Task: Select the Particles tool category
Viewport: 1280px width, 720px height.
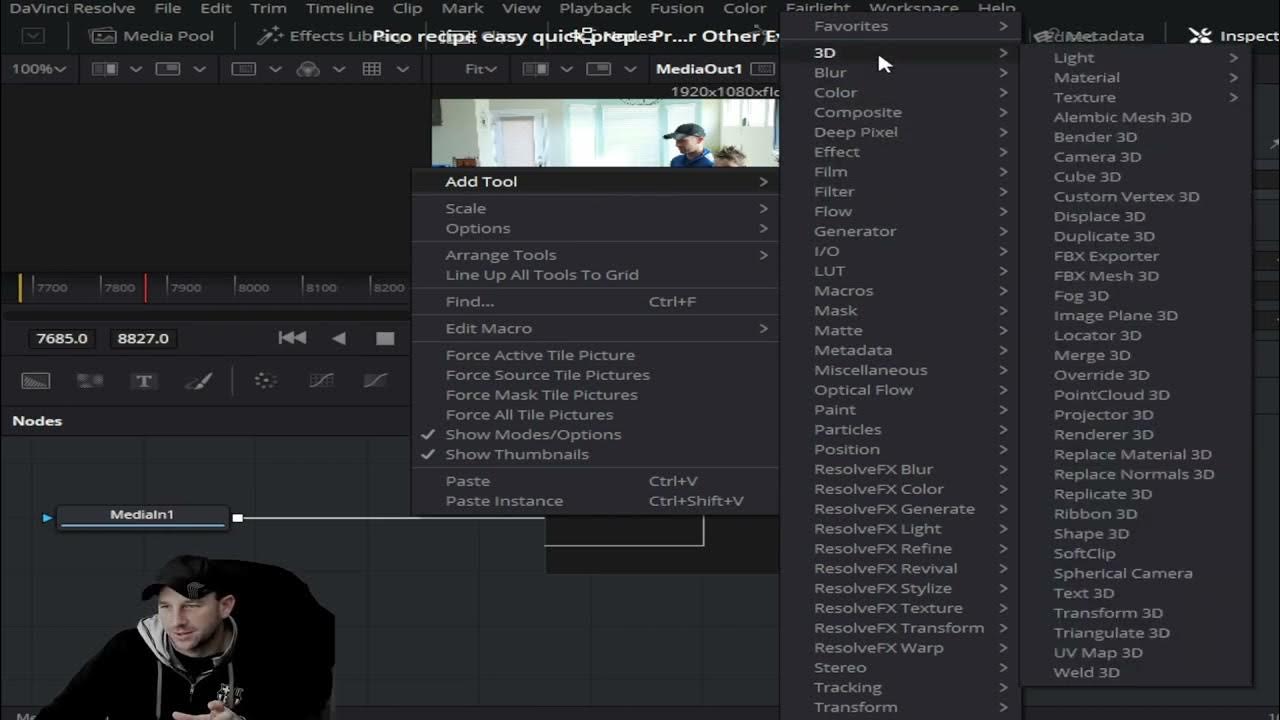Action: tap(900, 429)
